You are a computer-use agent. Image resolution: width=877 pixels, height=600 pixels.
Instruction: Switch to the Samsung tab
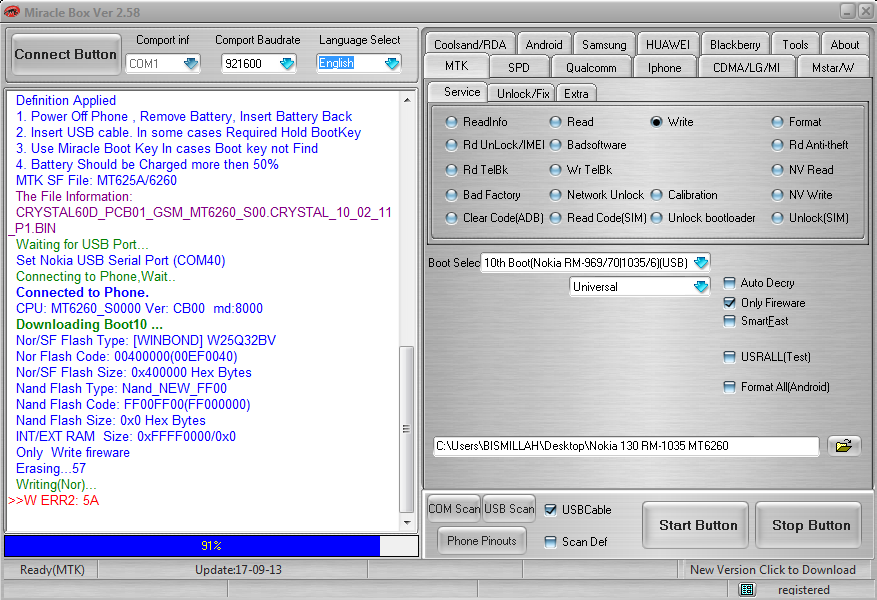pos(604,44)
